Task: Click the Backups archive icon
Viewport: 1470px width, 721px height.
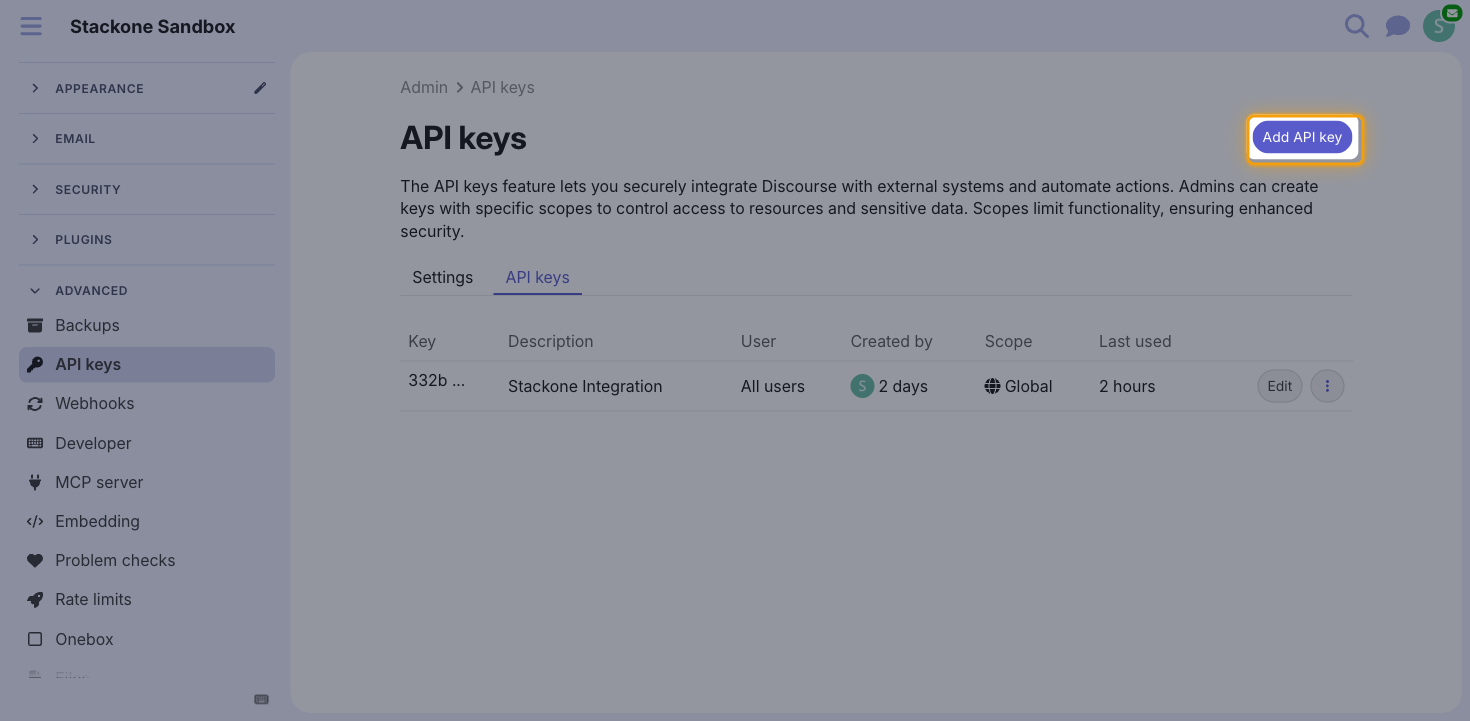Action: point(35,325)
